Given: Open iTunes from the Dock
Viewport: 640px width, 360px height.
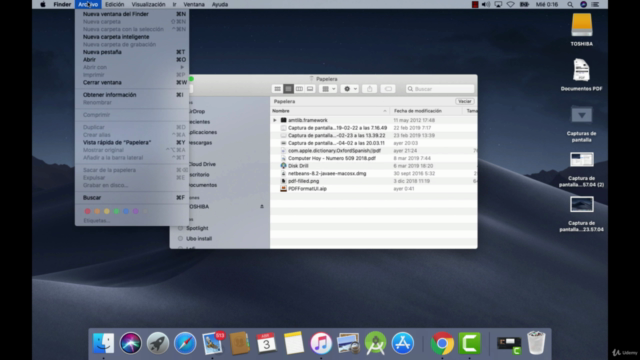Looking at the screenshot, I should click(321, 343).
